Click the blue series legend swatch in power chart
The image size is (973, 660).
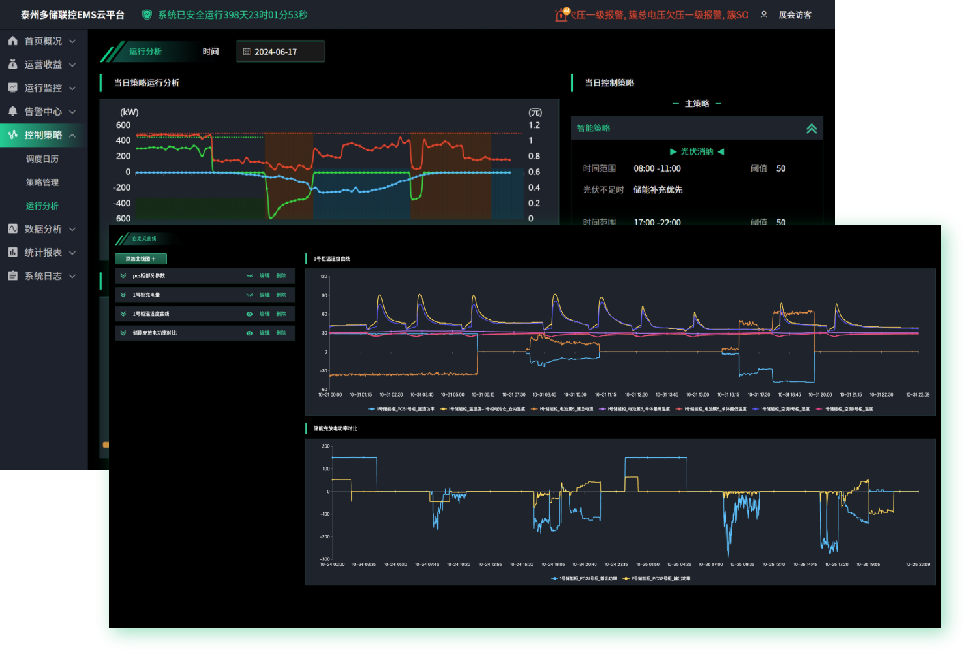(x=554, y=578)
